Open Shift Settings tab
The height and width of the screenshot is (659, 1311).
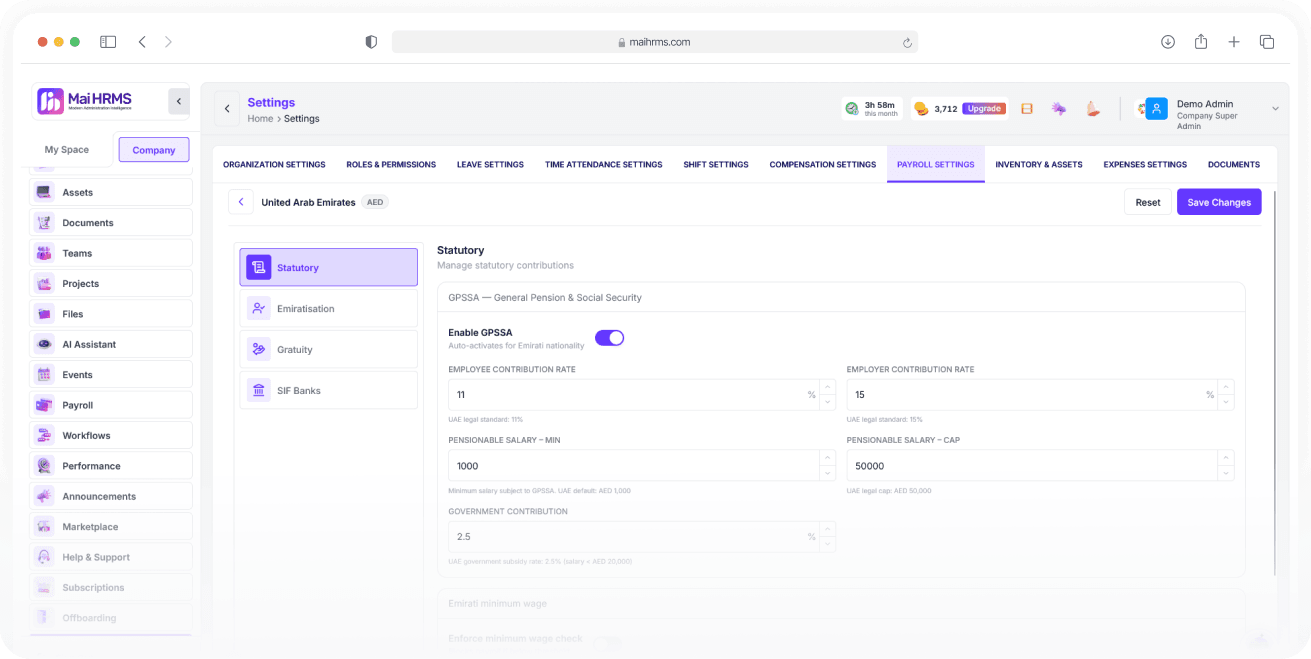click(x=716, y=165)
